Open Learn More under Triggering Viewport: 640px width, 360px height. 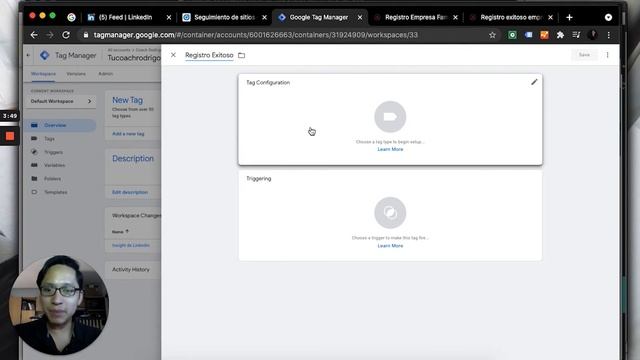[x=390, y=246]
